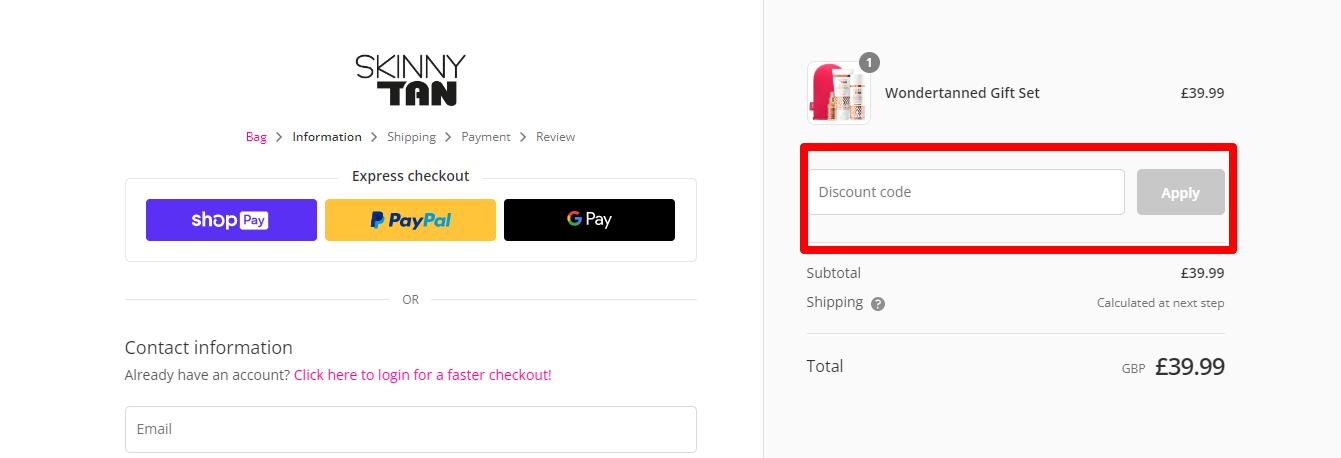Click the chevron between Shipping and Payment
1341x458 pixels.
[x=449, y=137]
